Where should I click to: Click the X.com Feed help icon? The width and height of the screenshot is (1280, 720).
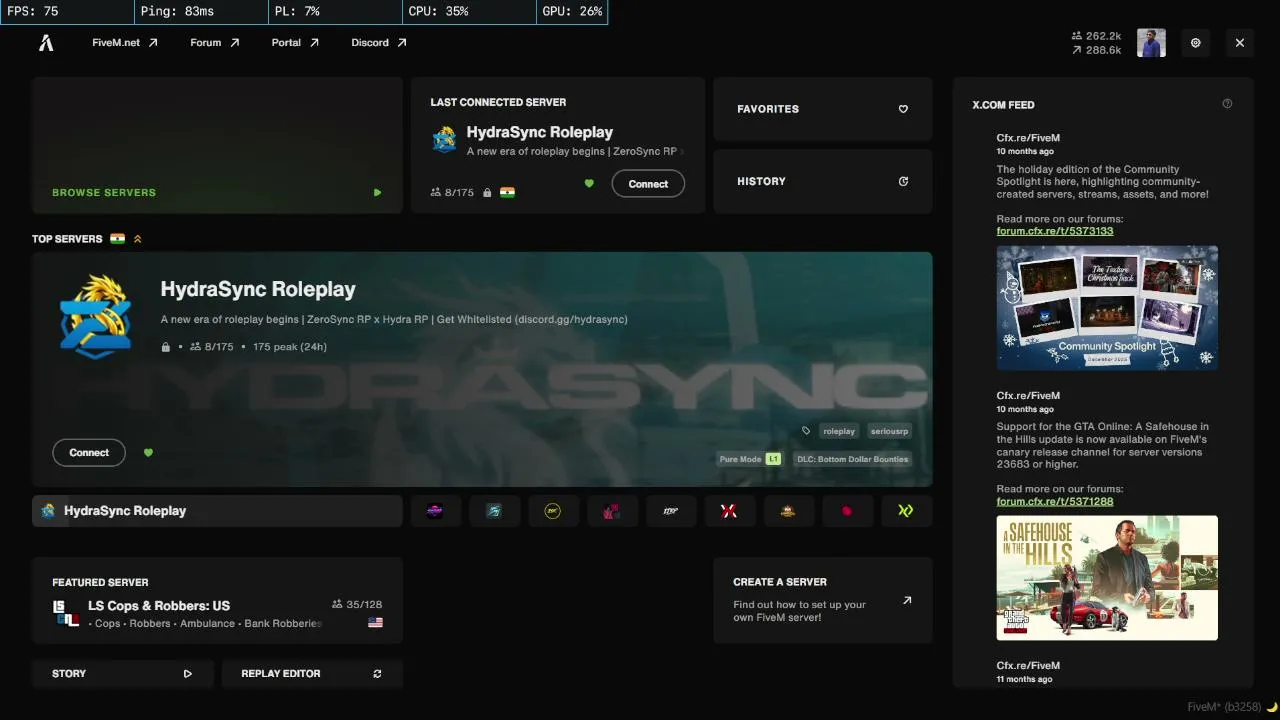coord(1227,104)
